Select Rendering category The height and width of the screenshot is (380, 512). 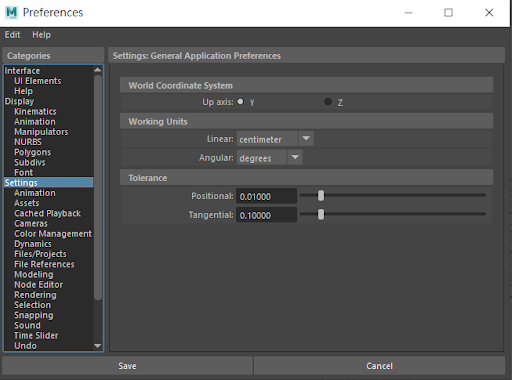(35, 295)
